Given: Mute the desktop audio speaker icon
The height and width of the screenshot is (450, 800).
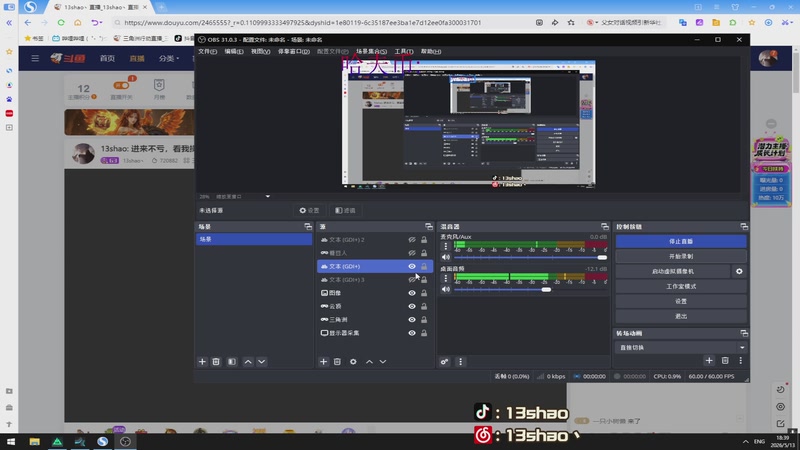Looking at the screenshot, I should pos(446,289).
